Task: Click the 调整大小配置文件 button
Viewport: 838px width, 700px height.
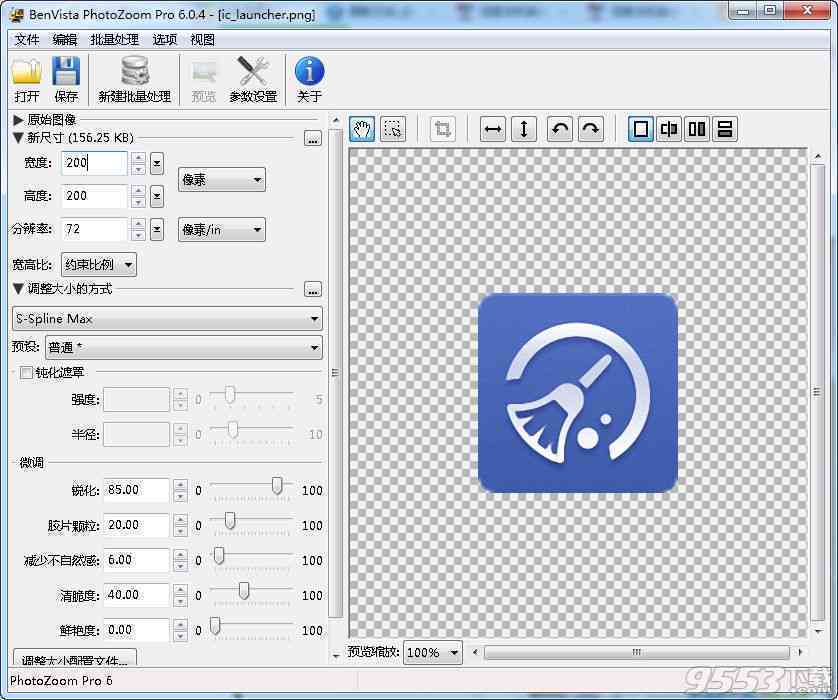Action: coord(75,658)
